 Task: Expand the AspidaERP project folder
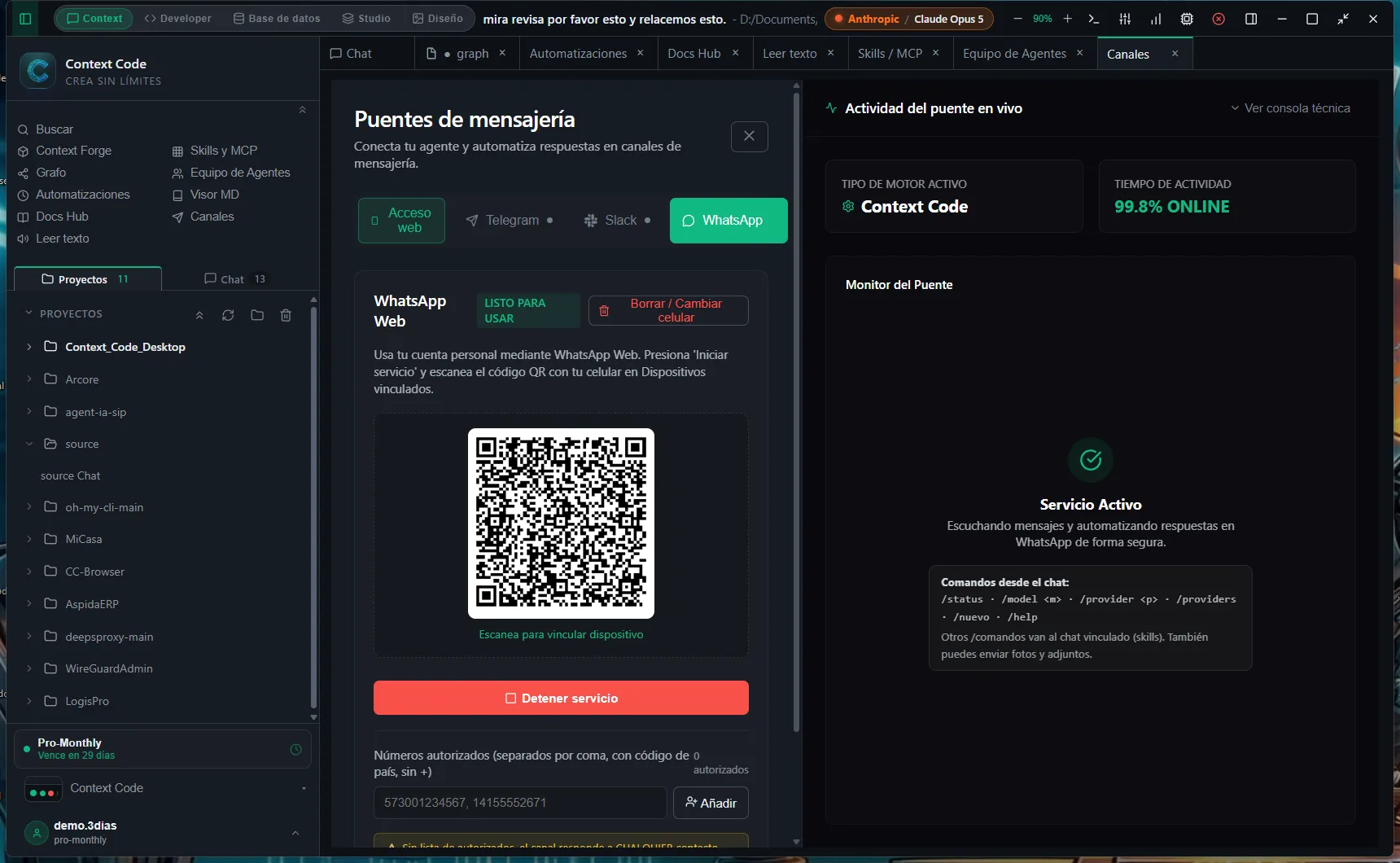[x=29, y=604]
